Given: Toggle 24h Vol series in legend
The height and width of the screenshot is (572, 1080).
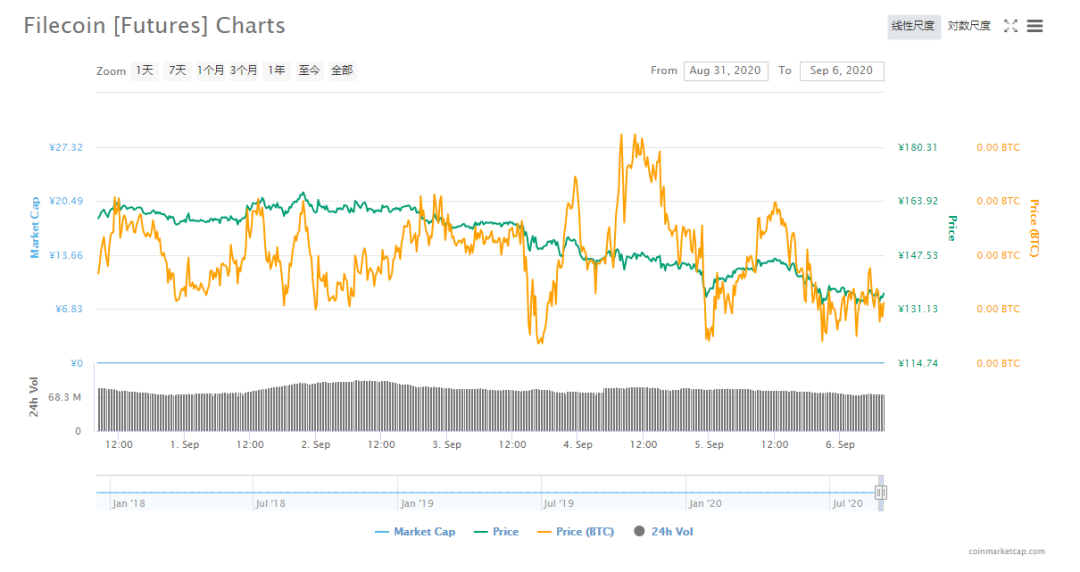Looking at the screenshot, I should tap(664, 531).
